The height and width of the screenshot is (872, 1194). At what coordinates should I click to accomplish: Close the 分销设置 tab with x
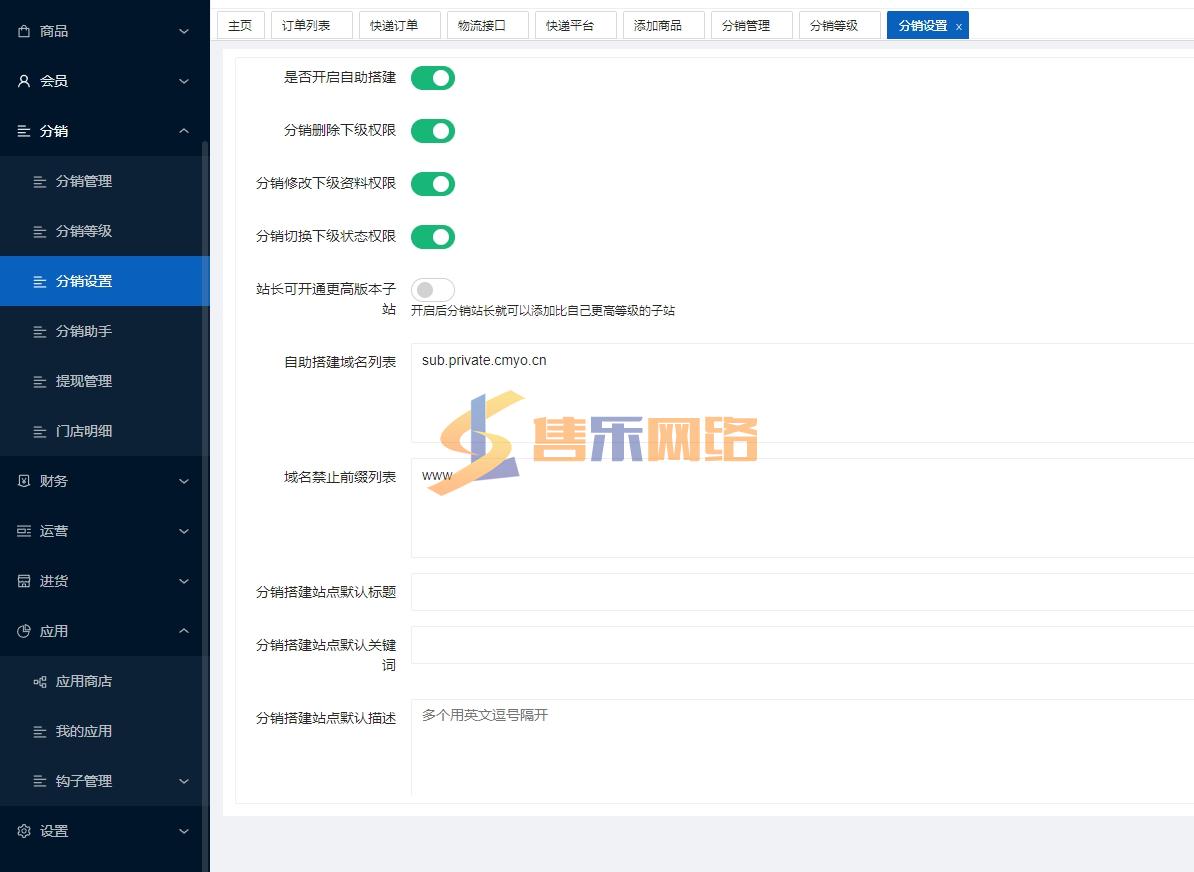point(958,27)
